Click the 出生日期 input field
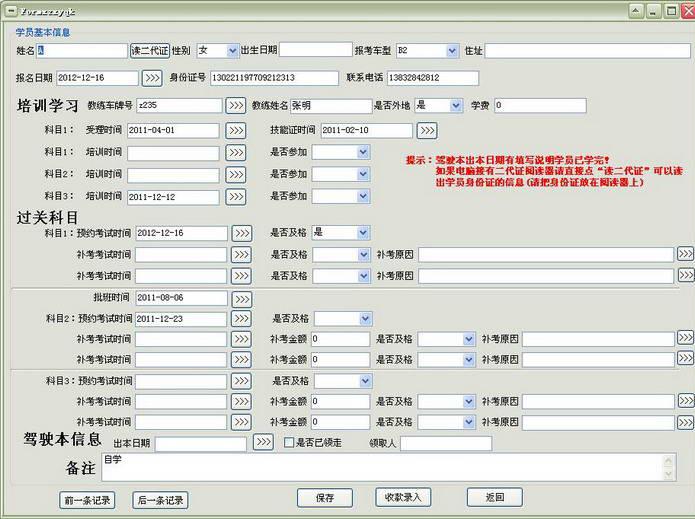Screen dimensions: 695x519 [x=316, y=50]
